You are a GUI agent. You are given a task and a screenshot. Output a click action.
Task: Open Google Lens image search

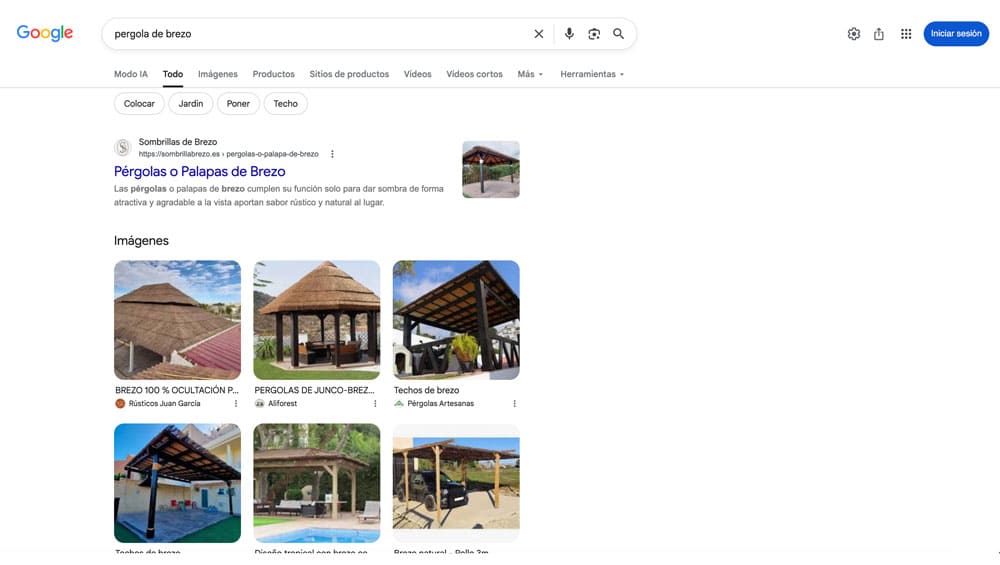point(594,34)
